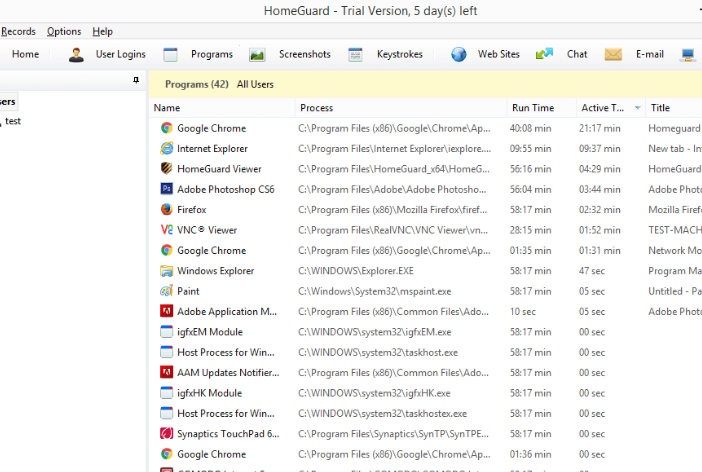Viewport: 702px width, 472px height.
Task: Open the User Logins person icon
Action: pyautogui.click(x=76, y=55)
